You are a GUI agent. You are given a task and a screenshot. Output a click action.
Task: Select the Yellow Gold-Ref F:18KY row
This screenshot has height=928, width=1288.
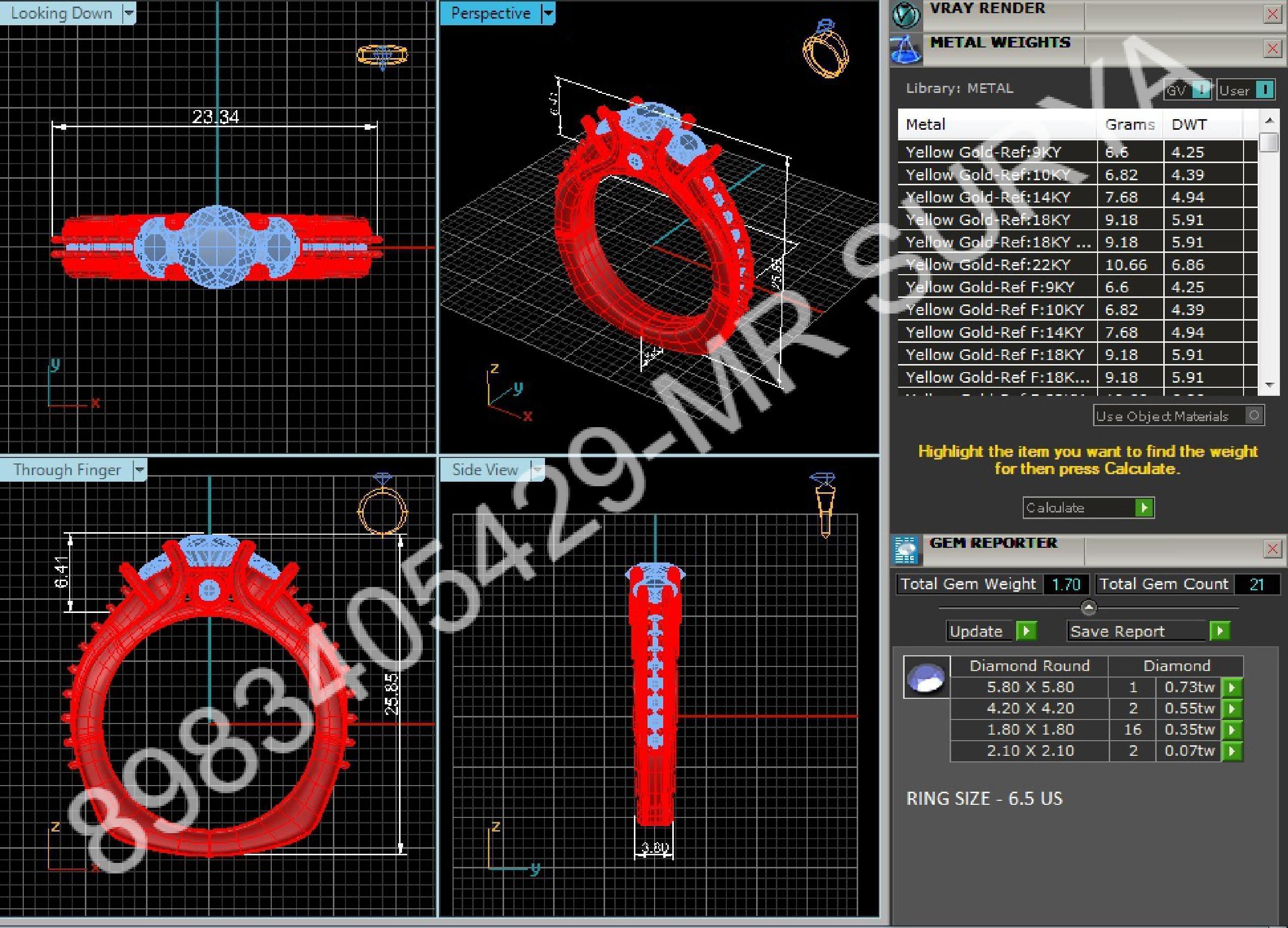point(1077,355)
